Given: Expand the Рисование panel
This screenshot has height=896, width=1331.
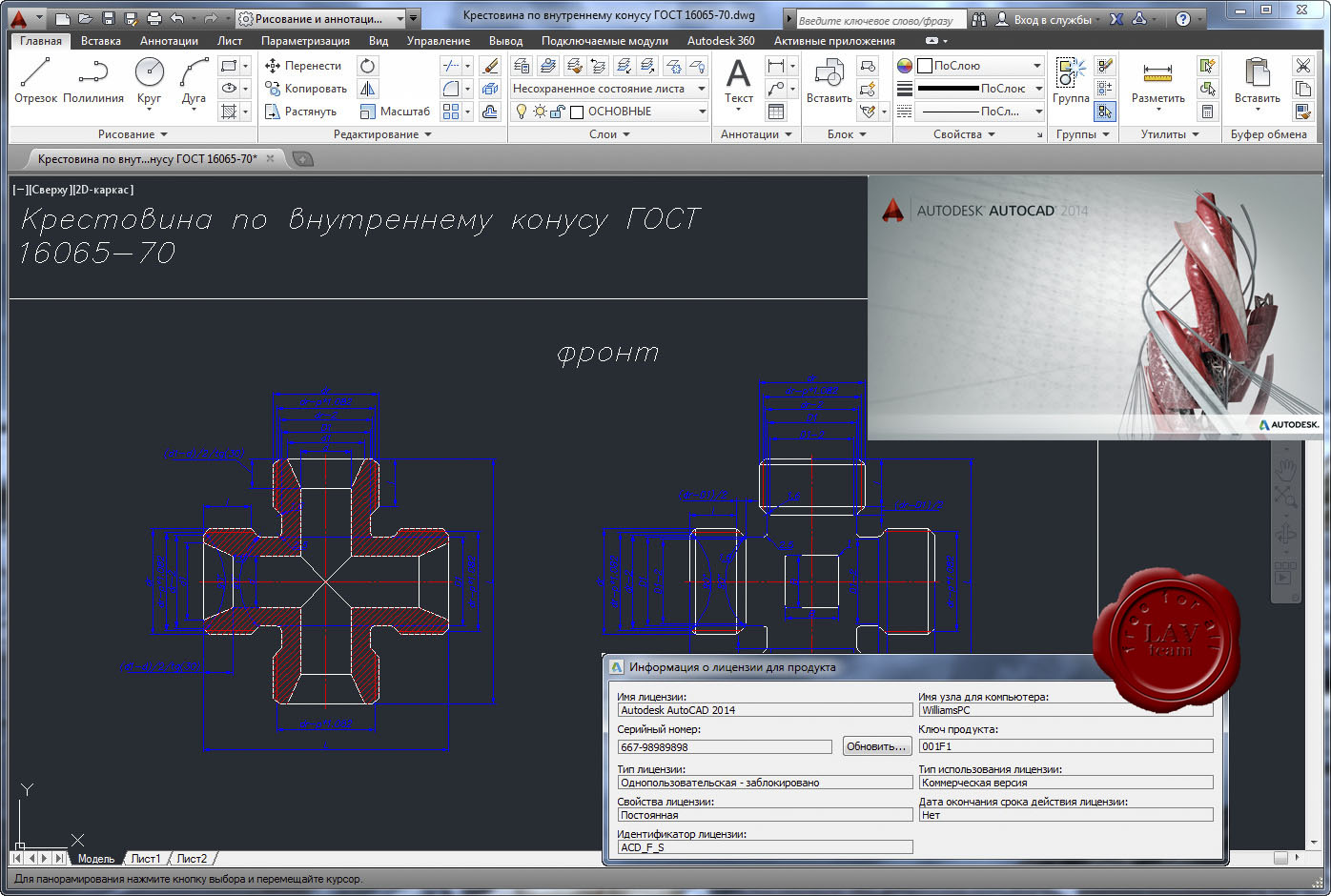Looking at the screenshot, I should pyautogui.click(x=133, y=134).
